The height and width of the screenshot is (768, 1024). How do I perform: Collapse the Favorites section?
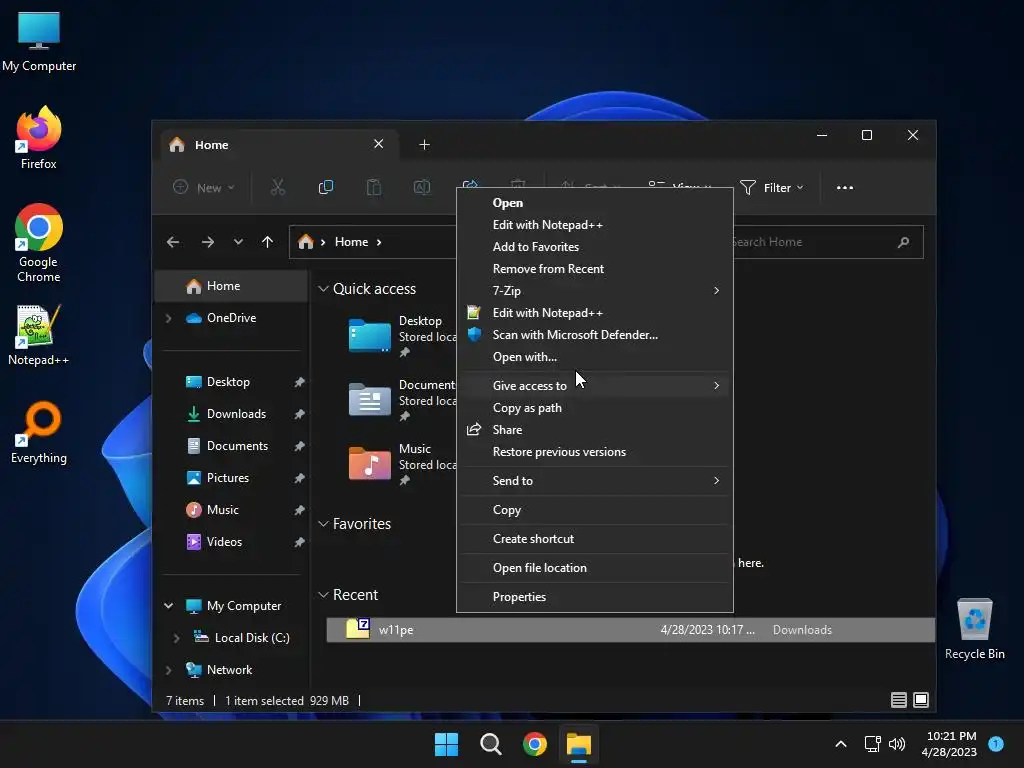tap(323, 524)
